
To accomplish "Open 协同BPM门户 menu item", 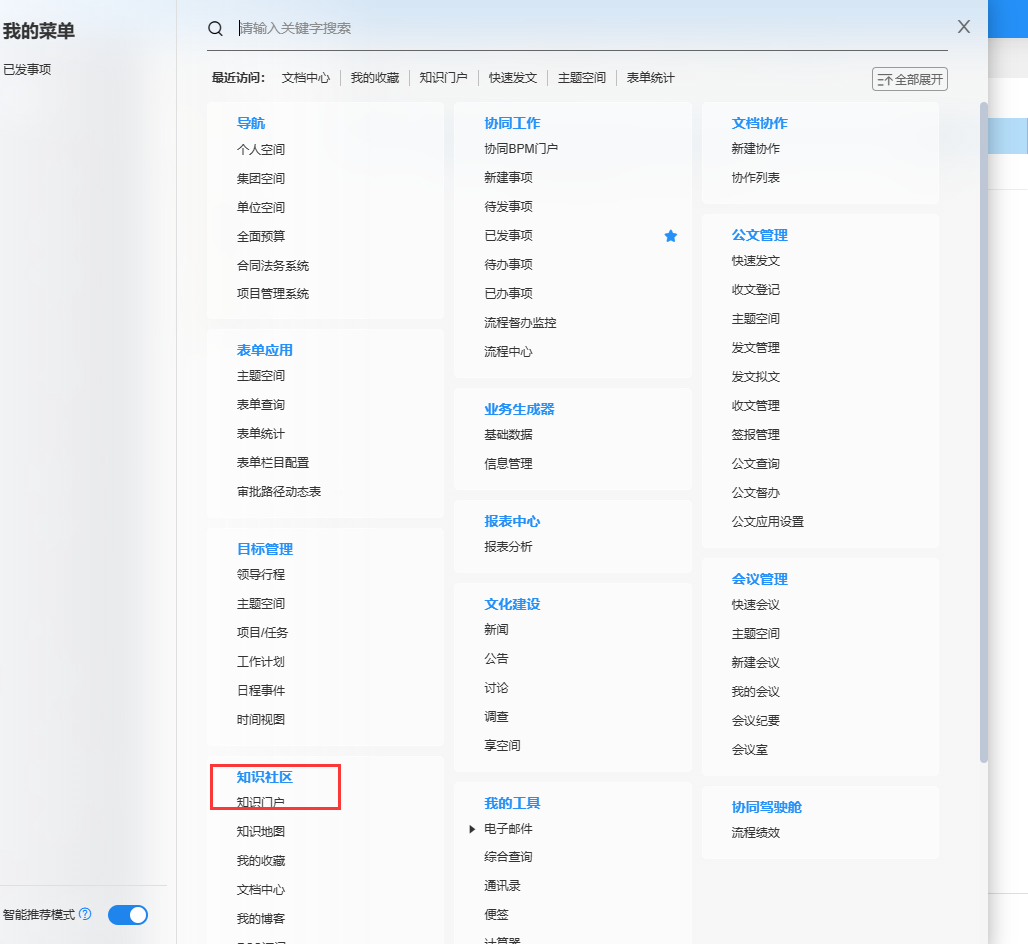I will pyautogui.click(x=520, y=149).
